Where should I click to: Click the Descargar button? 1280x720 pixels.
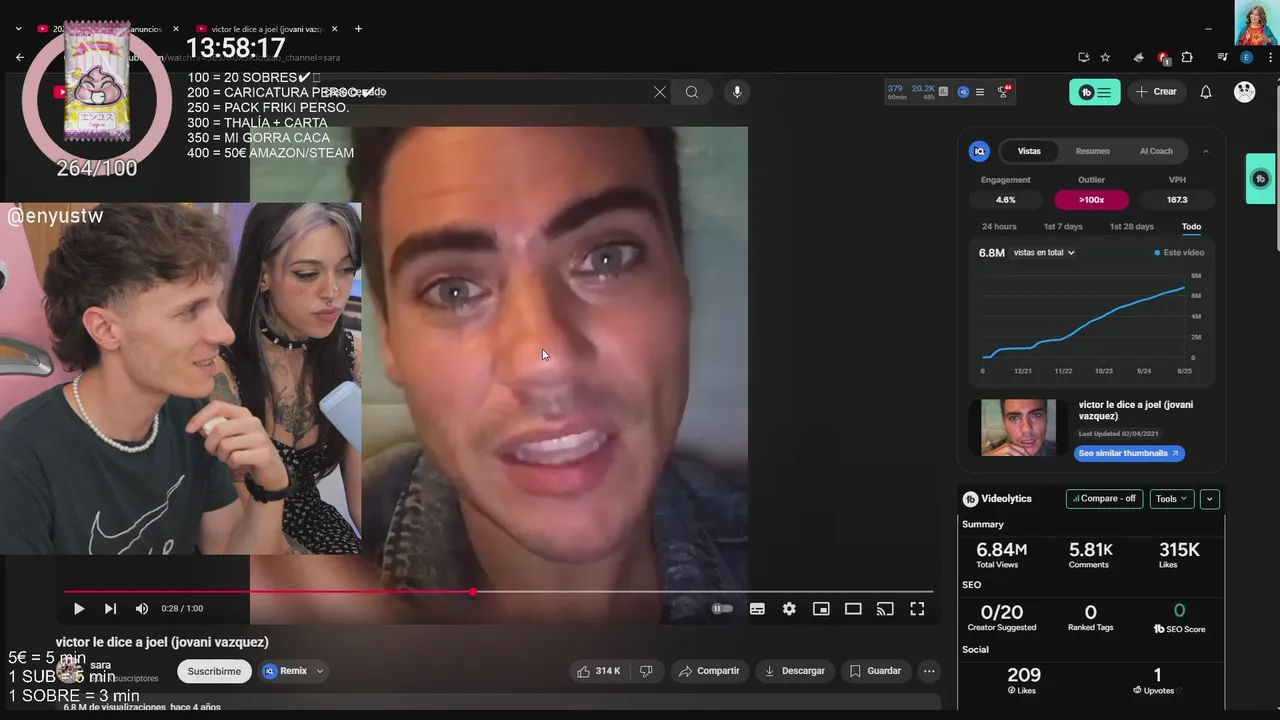click(794, 671)
